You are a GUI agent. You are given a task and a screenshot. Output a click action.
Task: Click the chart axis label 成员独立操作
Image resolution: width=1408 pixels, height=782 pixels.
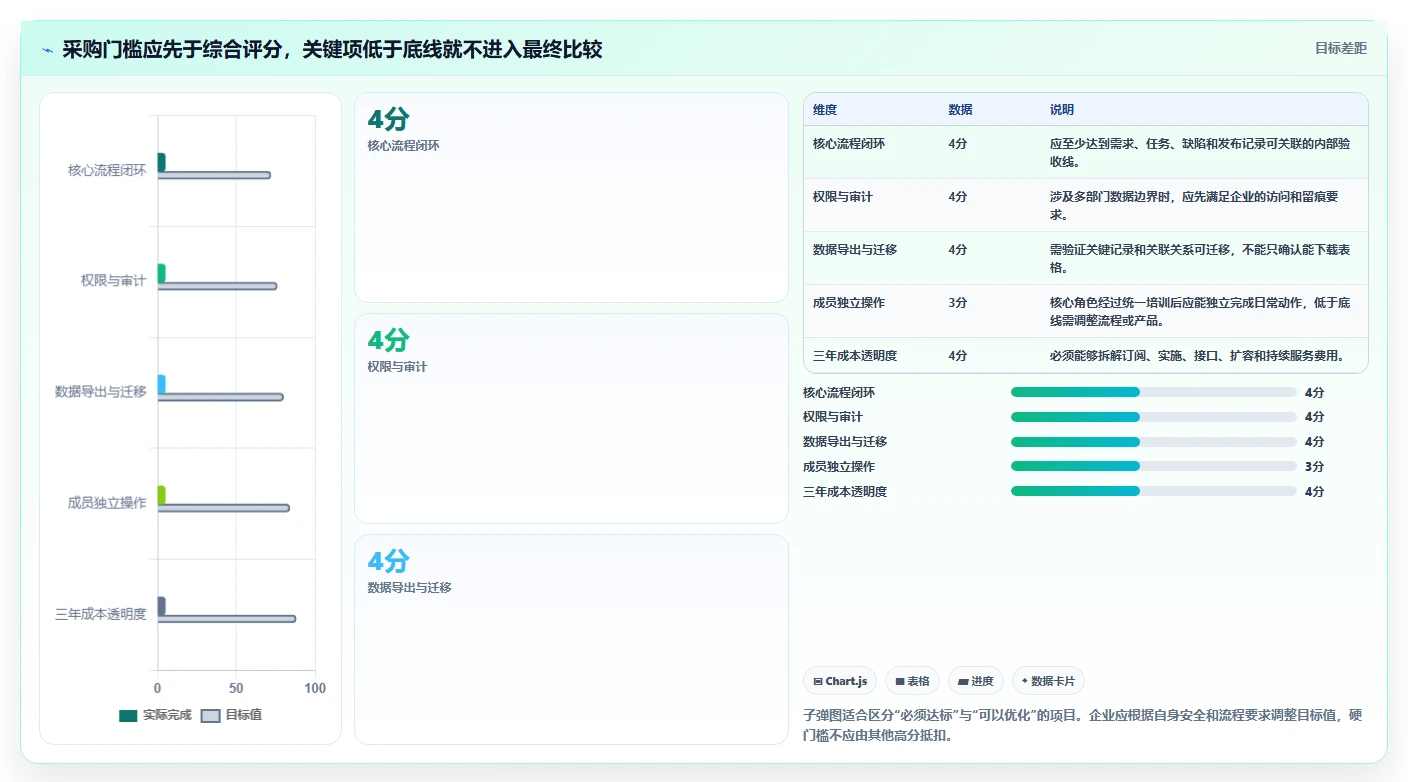107,503
